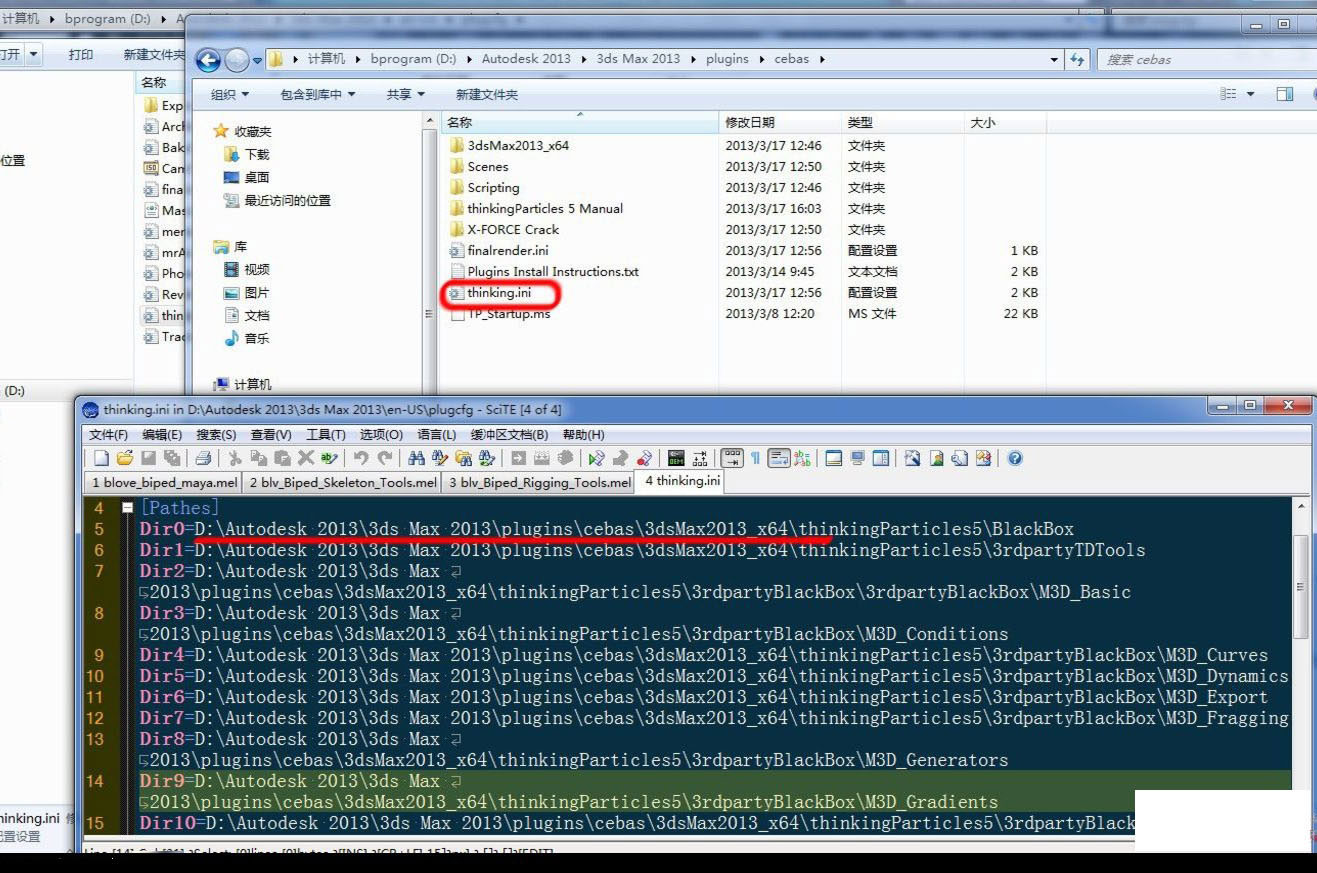Open the recent pages dropdown next to forward
Viewport: 1317px width, 873px height.
pos(258,60)
